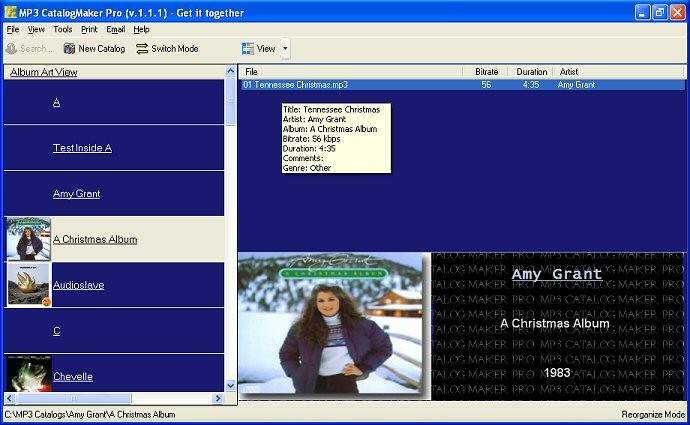Click the Album Art View header

[x=44, y=72]
